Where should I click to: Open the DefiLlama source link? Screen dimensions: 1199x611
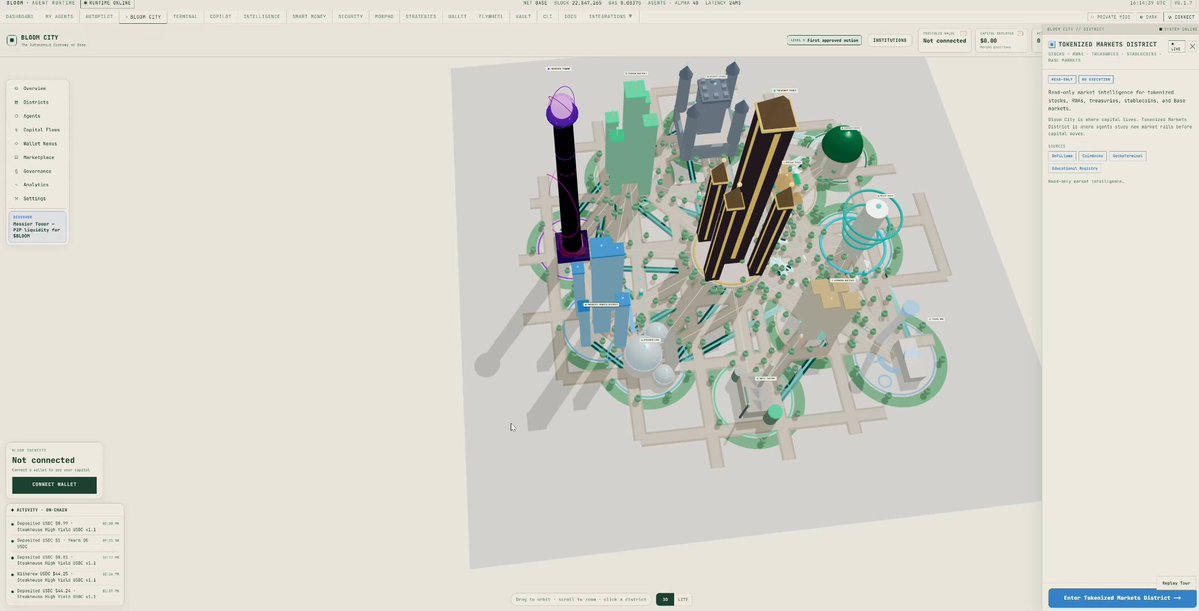tap(1060, 156)
